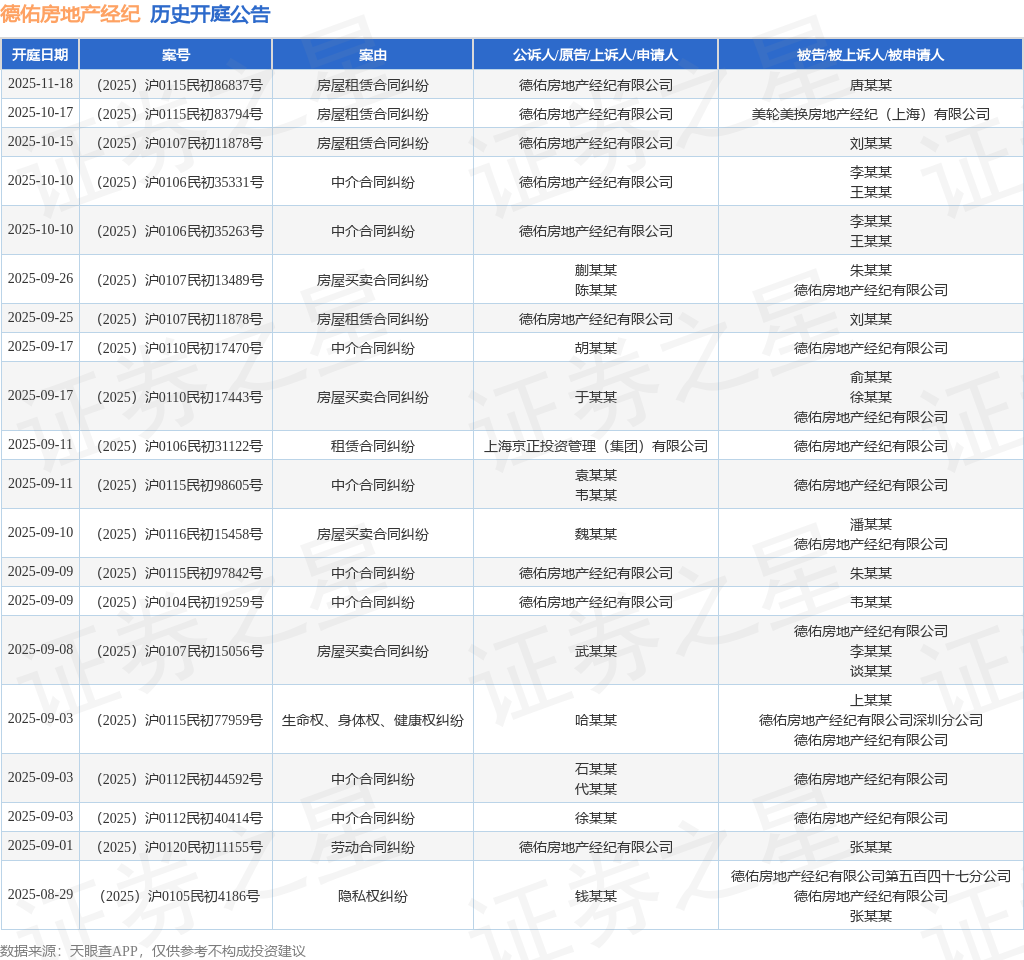Click 德佑房地产经纪有限公司第五百四十七分公司

coord(871,876)
